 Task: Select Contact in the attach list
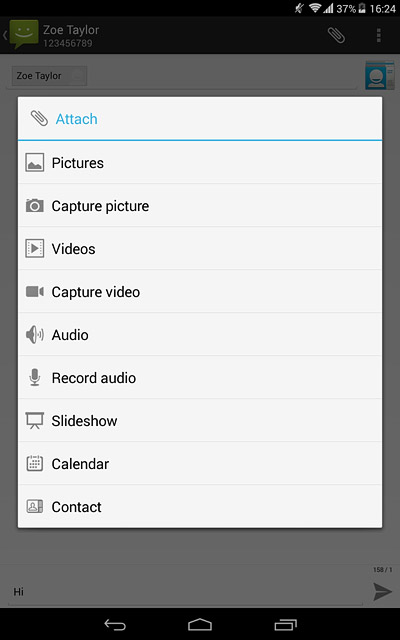pos(200,507)
